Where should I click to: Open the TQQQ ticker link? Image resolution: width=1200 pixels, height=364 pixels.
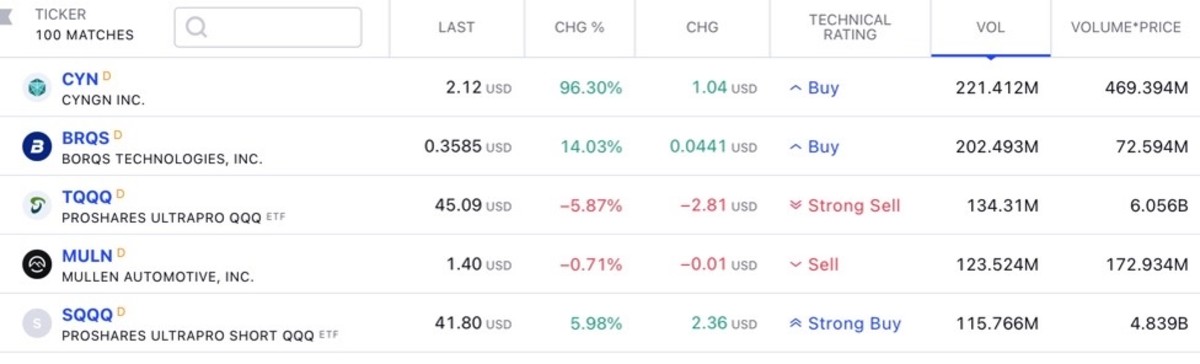(x=87, y=197)
